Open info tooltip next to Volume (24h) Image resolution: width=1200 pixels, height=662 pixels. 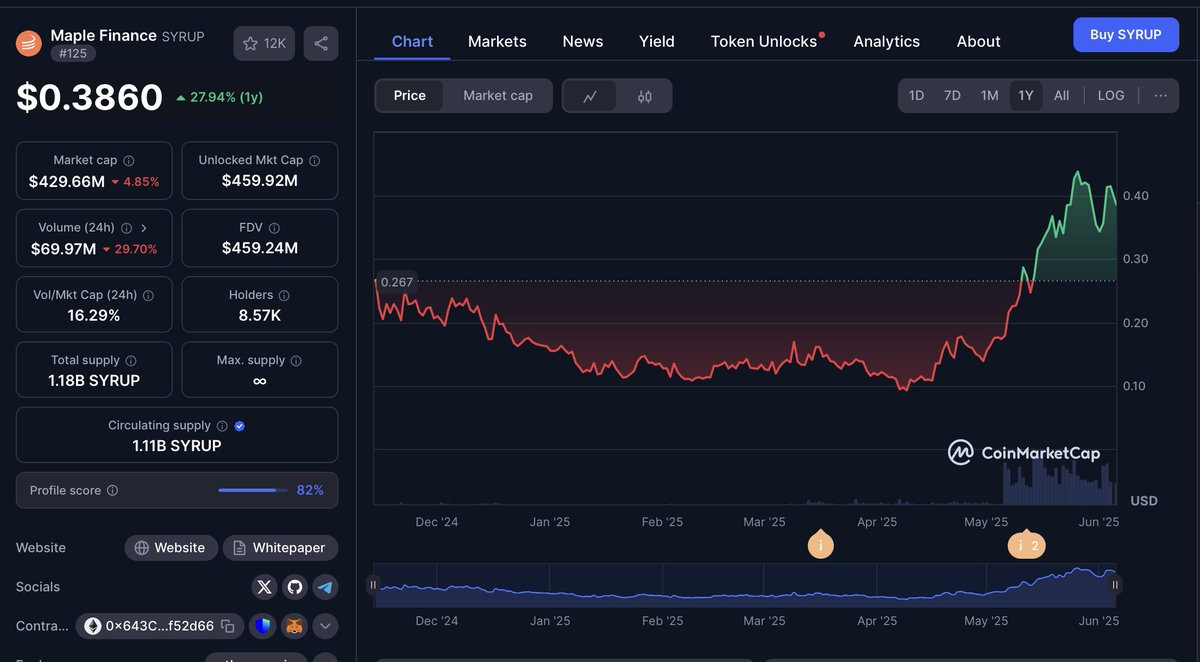point(126,227)
